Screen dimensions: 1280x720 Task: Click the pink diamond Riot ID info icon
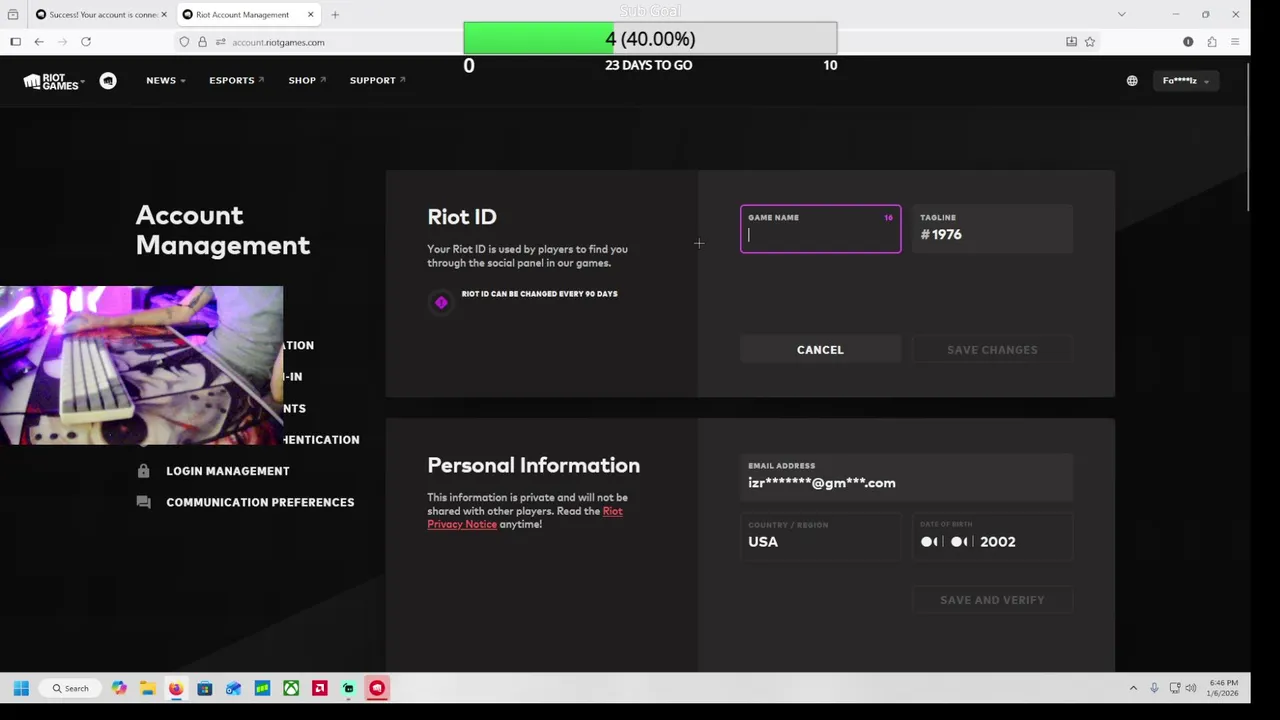pos(441,302)
